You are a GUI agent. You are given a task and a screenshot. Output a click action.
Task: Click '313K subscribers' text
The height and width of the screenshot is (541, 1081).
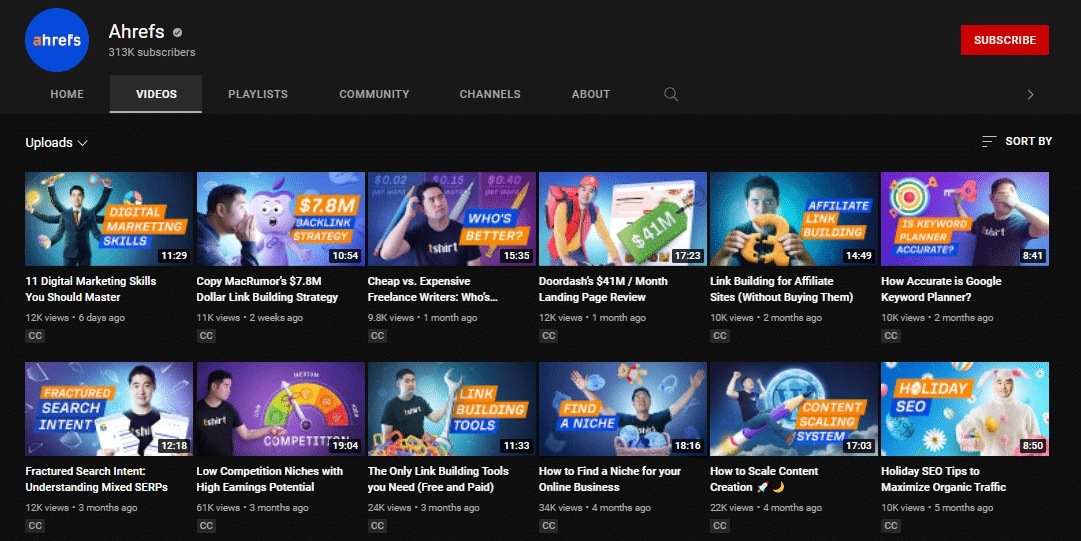pyautogui.click(x=152, y=52)
